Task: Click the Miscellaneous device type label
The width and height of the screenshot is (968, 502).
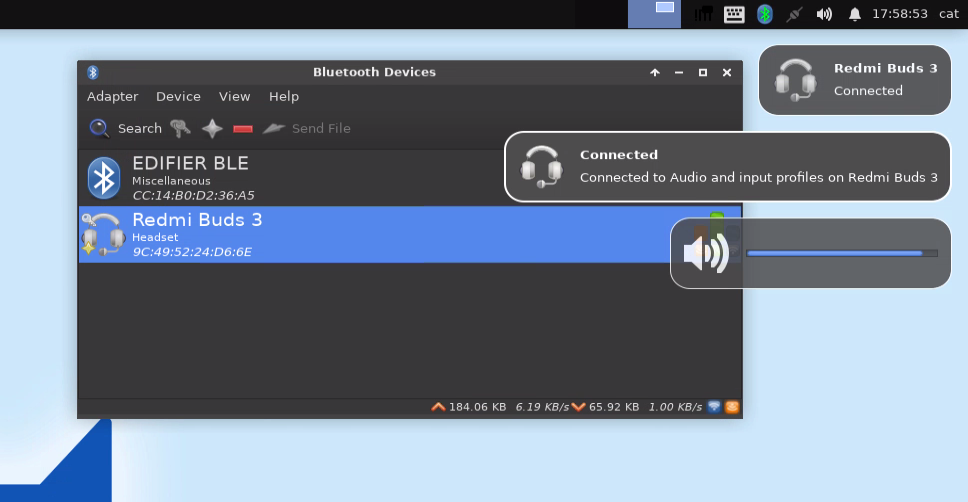Action: click(x=171, y=181)
